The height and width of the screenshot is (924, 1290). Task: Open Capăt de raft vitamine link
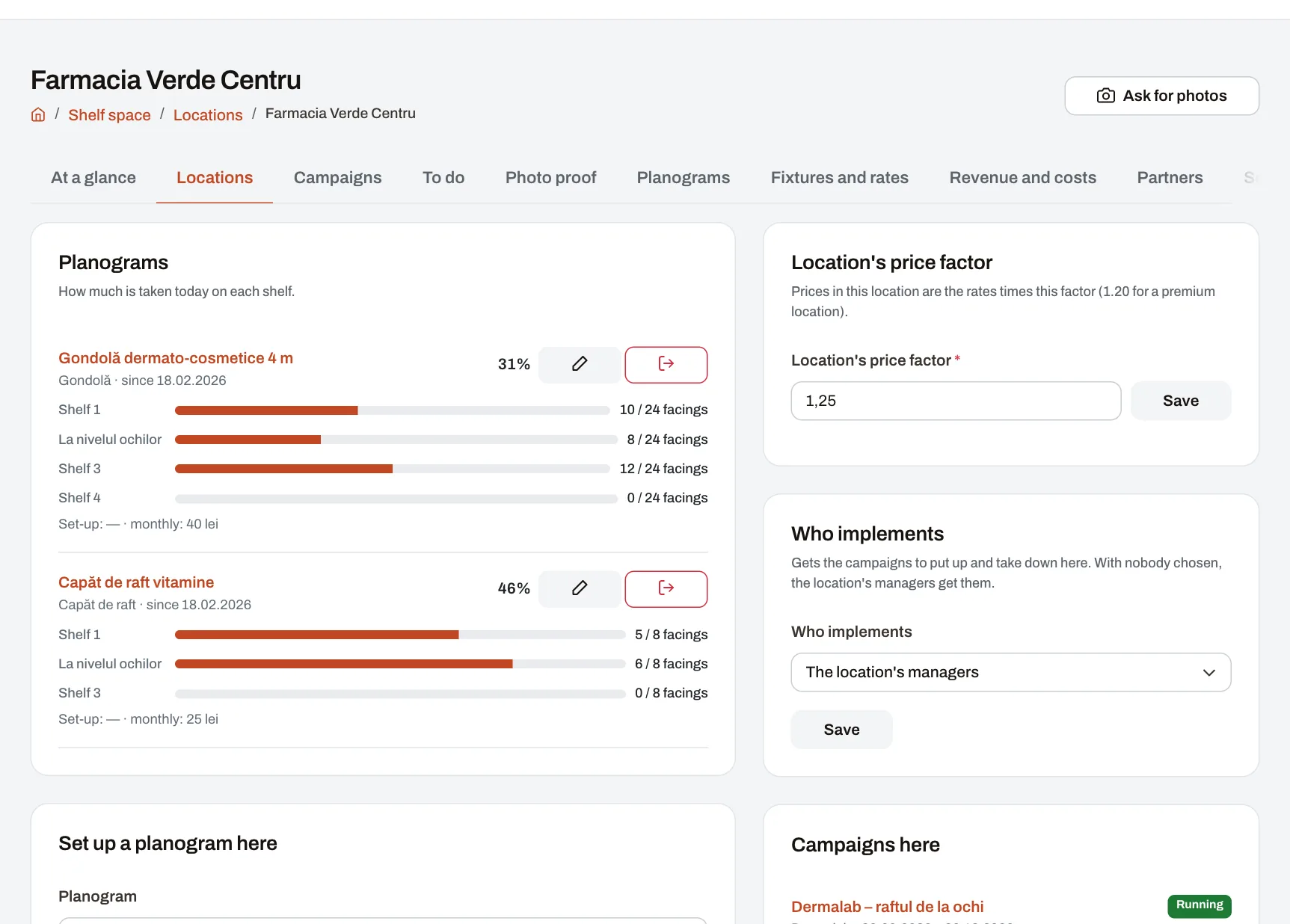pyautogui.click(x=136, y=582)
